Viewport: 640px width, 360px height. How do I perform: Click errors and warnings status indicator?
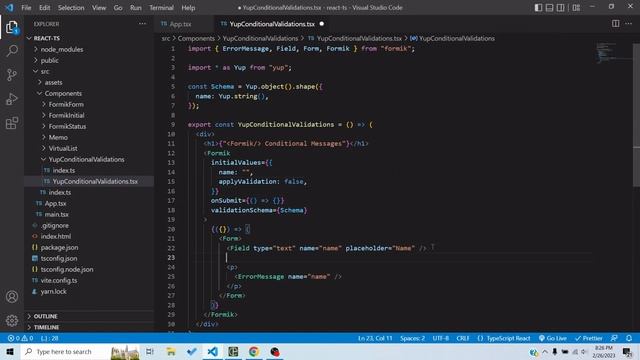(x=20, y=338)
